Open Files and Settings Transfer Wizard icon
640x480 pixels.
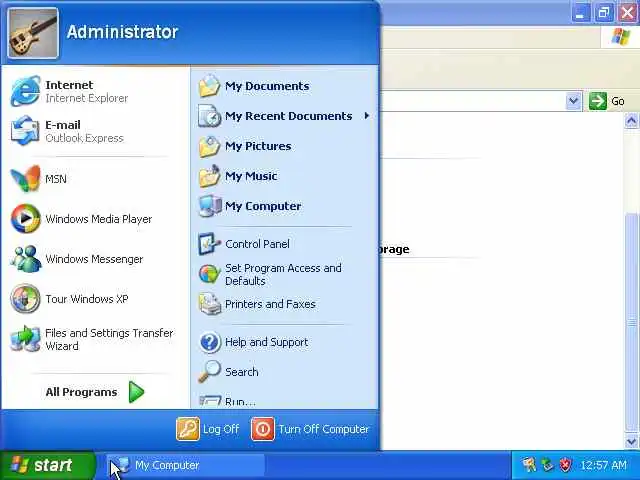(25, 339)
